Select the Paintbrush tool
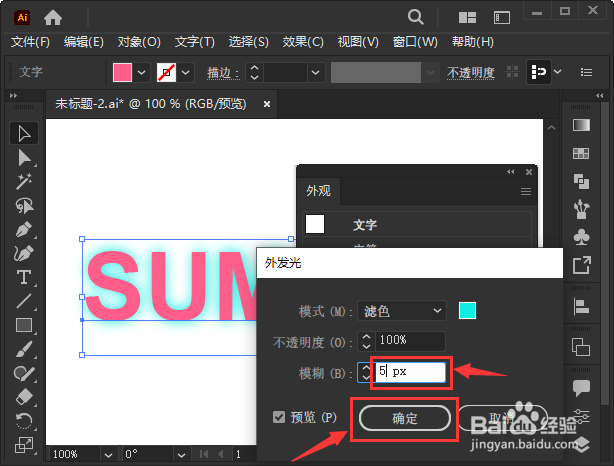 point(24,349)
